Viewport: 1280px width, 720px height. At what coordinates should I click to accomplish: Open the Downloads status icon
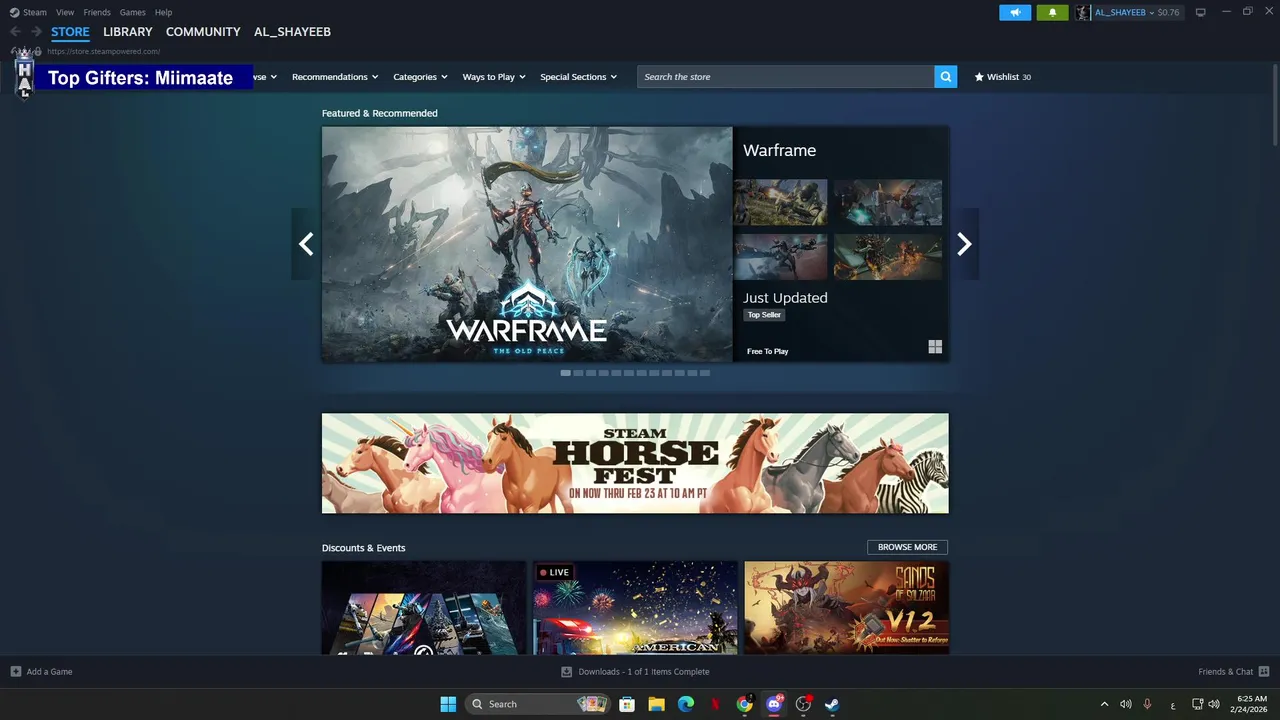click(567, 672)
